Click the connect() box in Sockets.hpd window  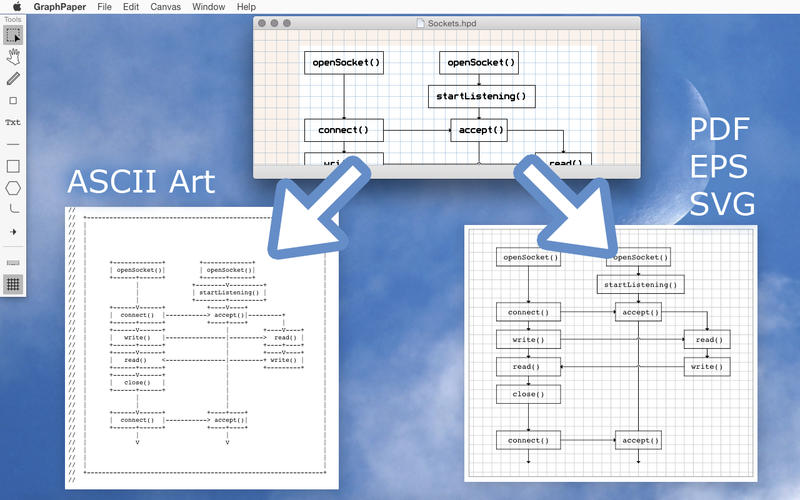coord(343,130)
